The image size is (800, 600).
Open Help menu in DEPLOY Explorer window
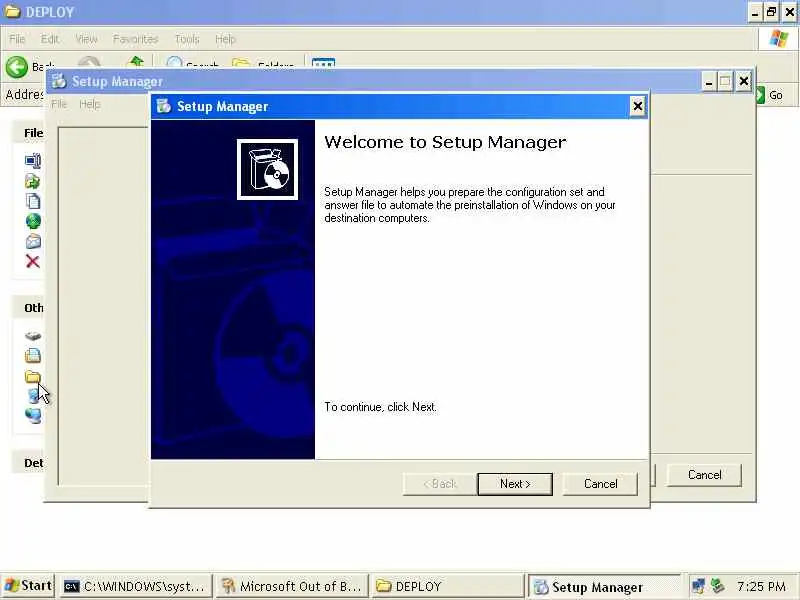pos(225,39)
